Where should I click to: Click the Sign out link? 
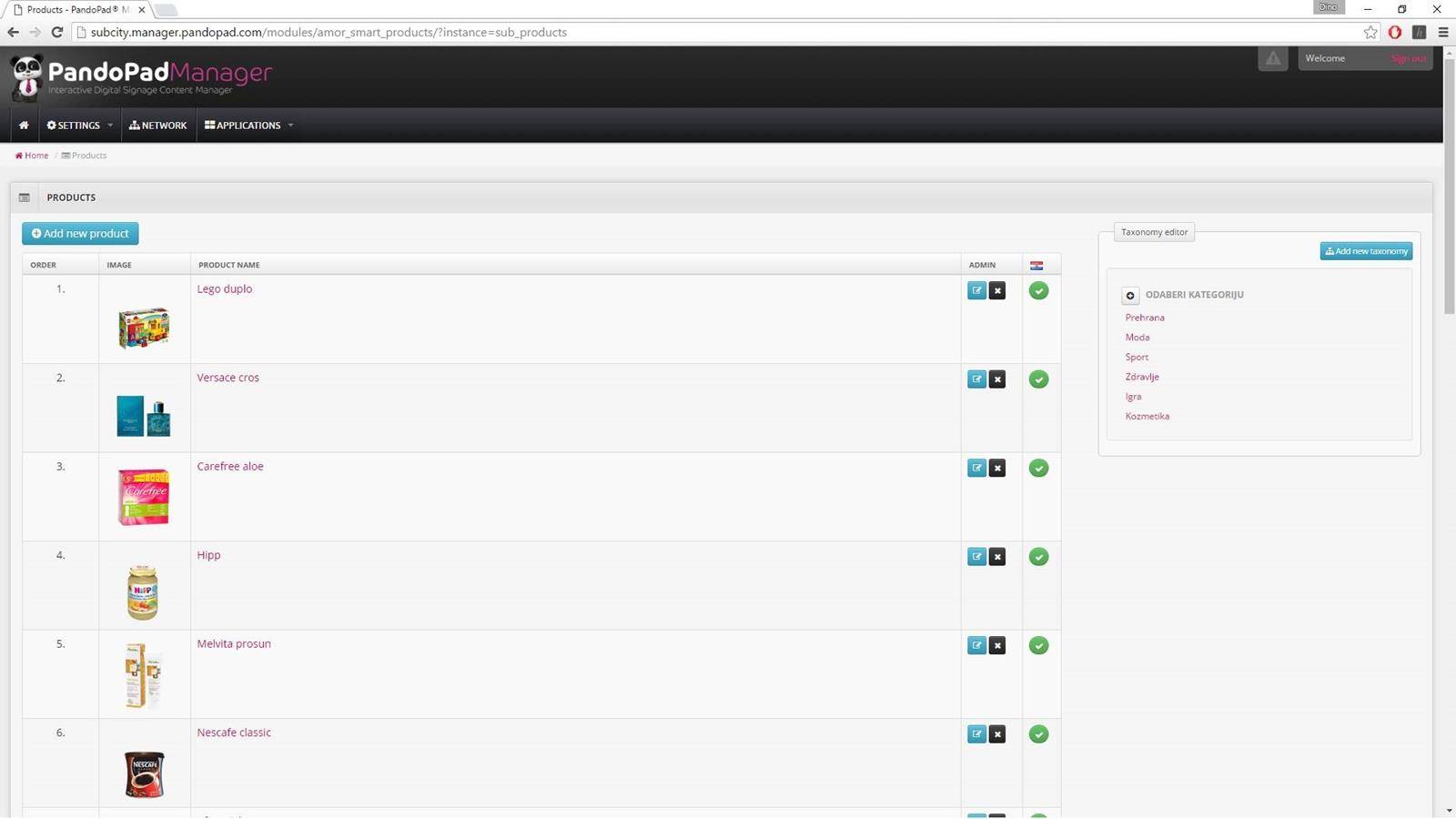[1408, 58]
